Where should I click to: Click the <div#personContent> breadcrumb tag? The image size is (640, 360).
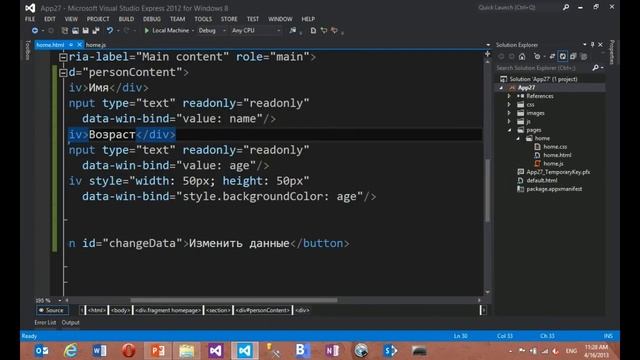click(x=262, y=310)
